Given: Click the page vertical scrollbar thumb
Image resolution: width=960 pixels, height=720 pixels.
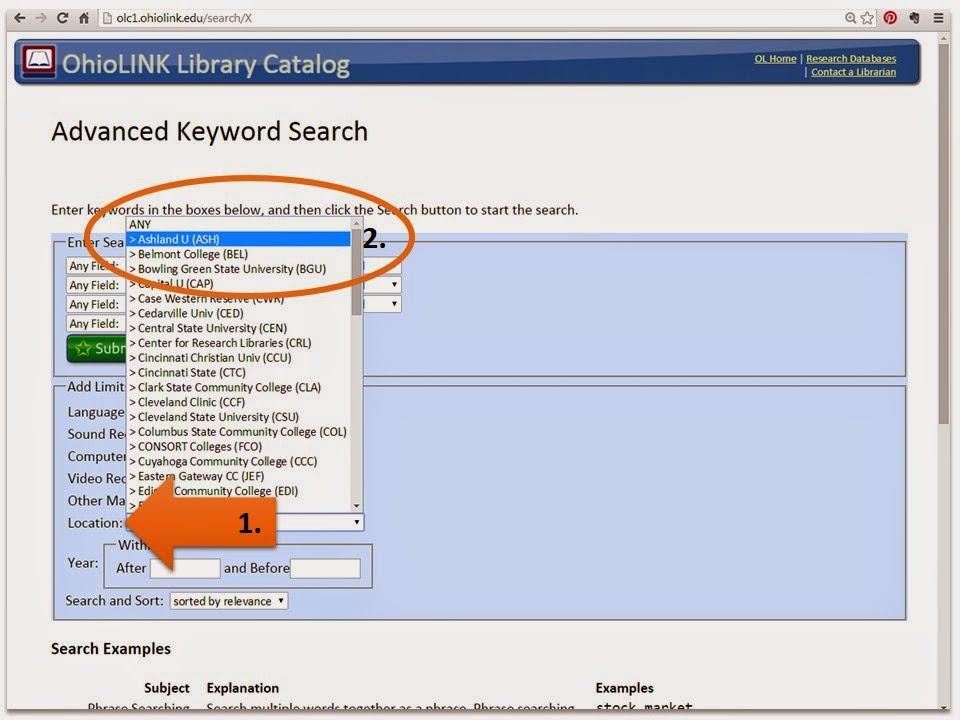Looking at the screenshot, I should click(944, 233).
